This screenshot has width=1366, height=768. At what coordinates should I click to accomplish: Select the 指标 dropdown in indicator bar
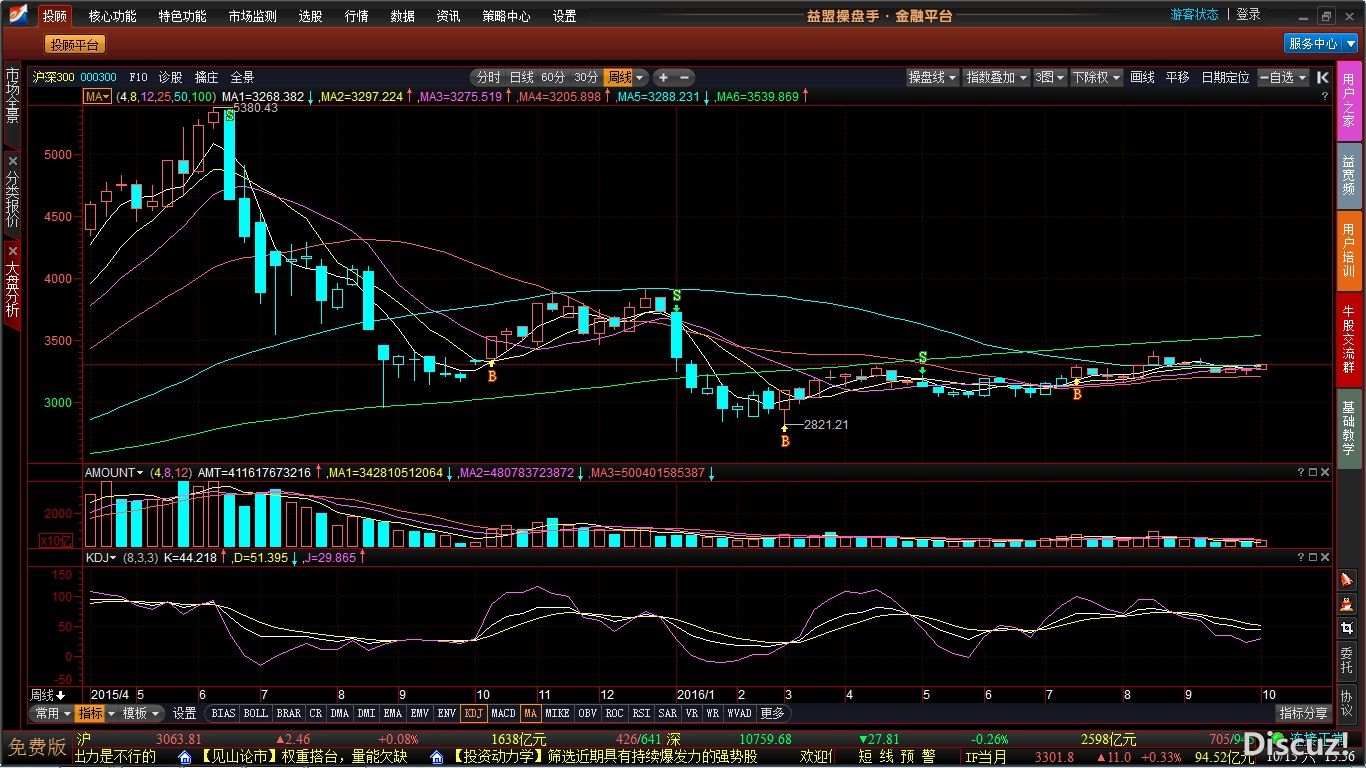pyautogui.click(x=96, y=713)
